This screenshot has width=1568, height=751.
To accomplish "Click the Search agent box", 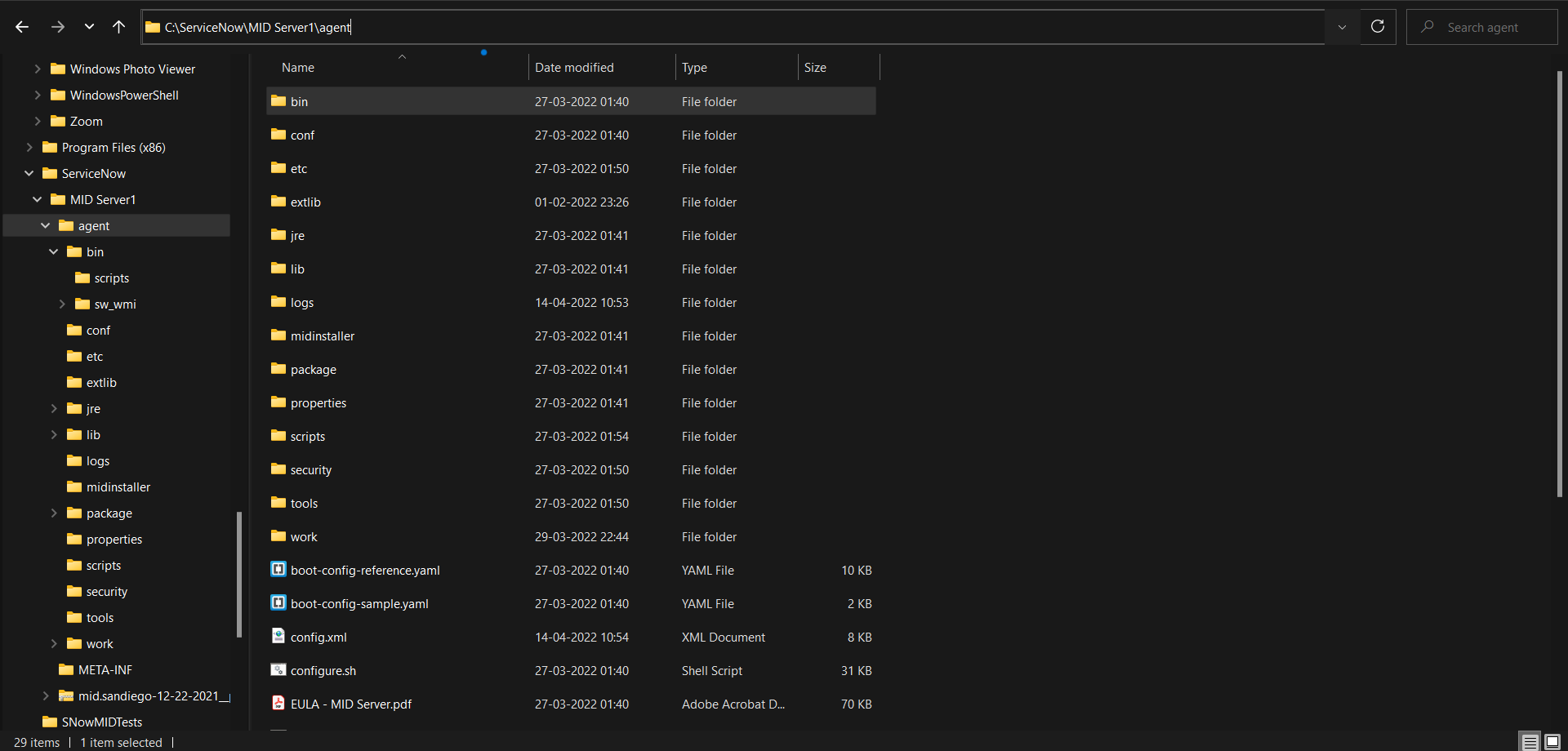I will pyautogui.click(x=1481, y=27).
